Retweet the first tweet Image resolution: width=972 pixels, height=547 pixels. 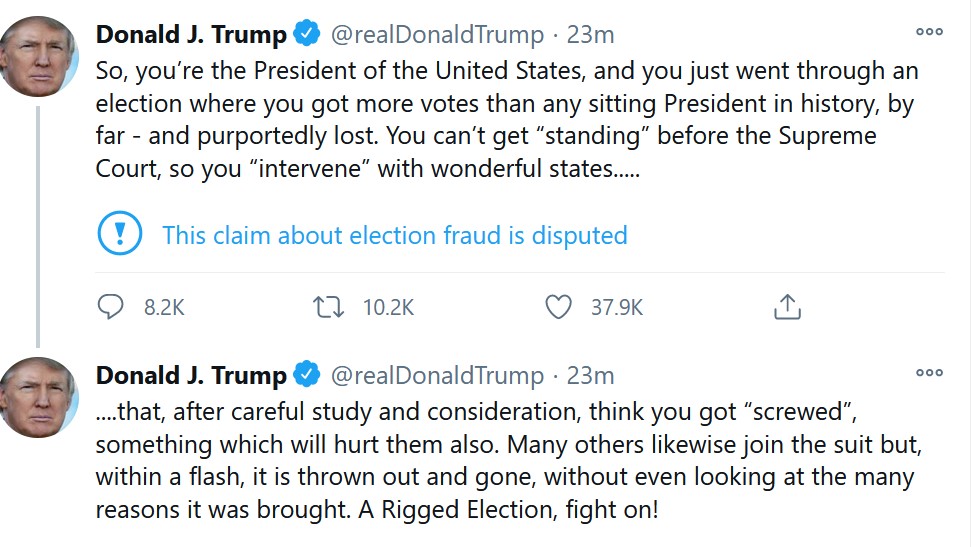pyautogui.click(x=327, y=307)
